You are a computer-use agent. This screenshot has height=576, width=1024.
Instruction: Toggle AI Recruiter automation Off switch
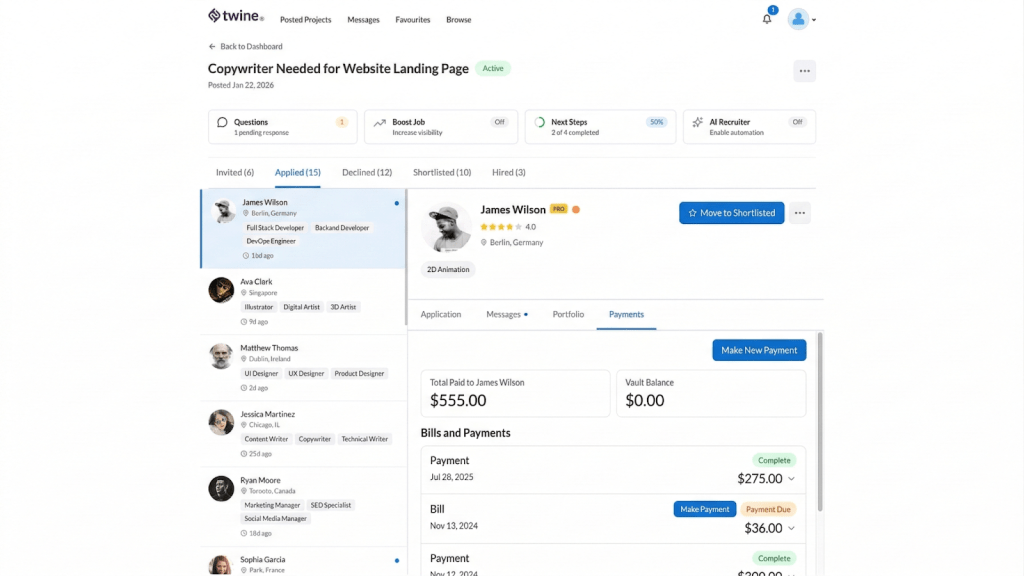click(797, 122)
